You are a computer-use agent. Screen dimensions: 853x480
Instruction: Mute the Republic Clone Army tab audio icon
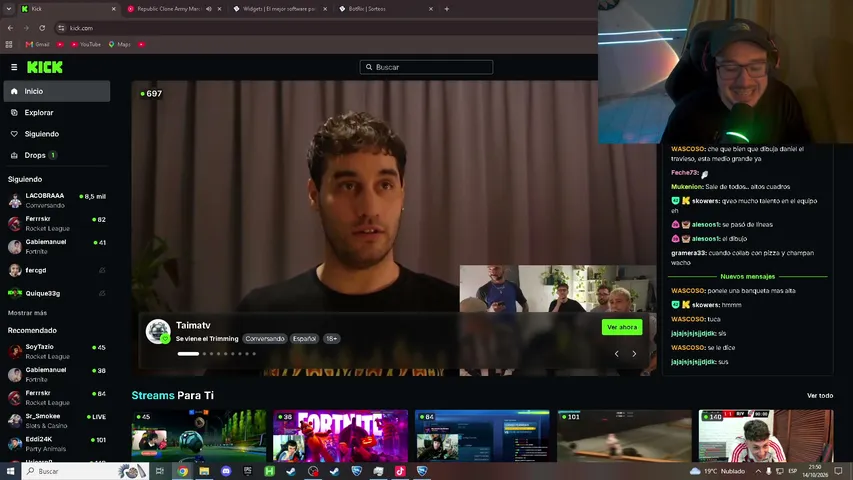coord(209,9)
